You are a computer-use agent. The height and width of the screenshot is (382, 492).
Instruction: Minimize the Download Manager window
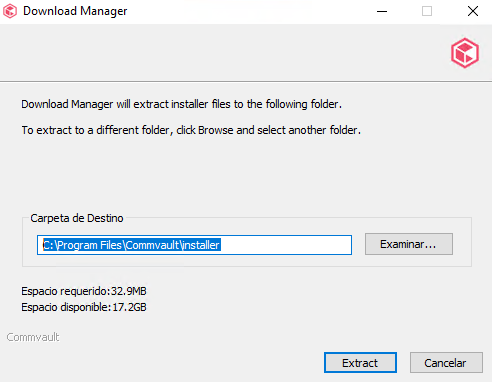(382, 11)
